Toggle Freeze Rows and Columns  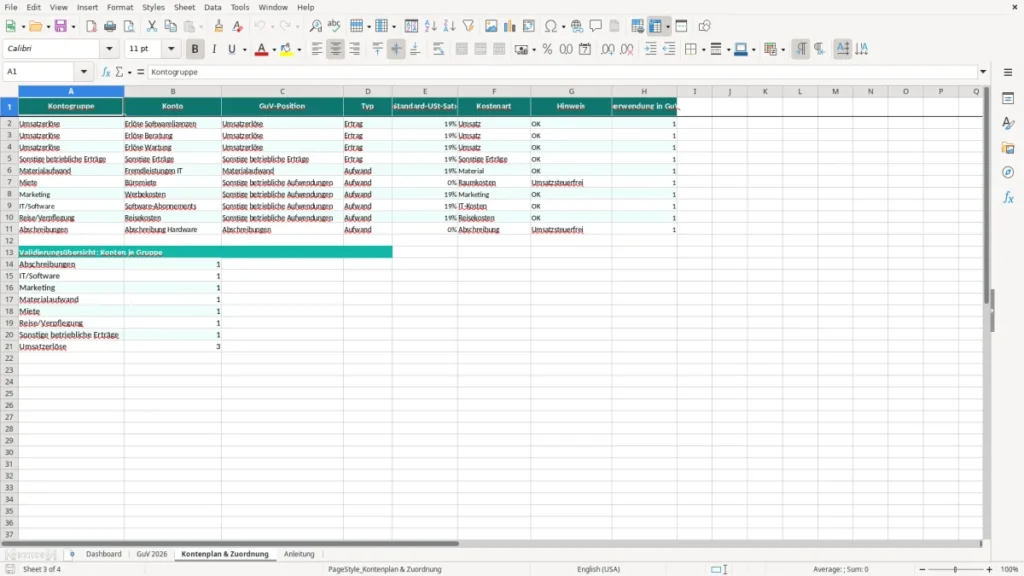(x=656, y=26)
